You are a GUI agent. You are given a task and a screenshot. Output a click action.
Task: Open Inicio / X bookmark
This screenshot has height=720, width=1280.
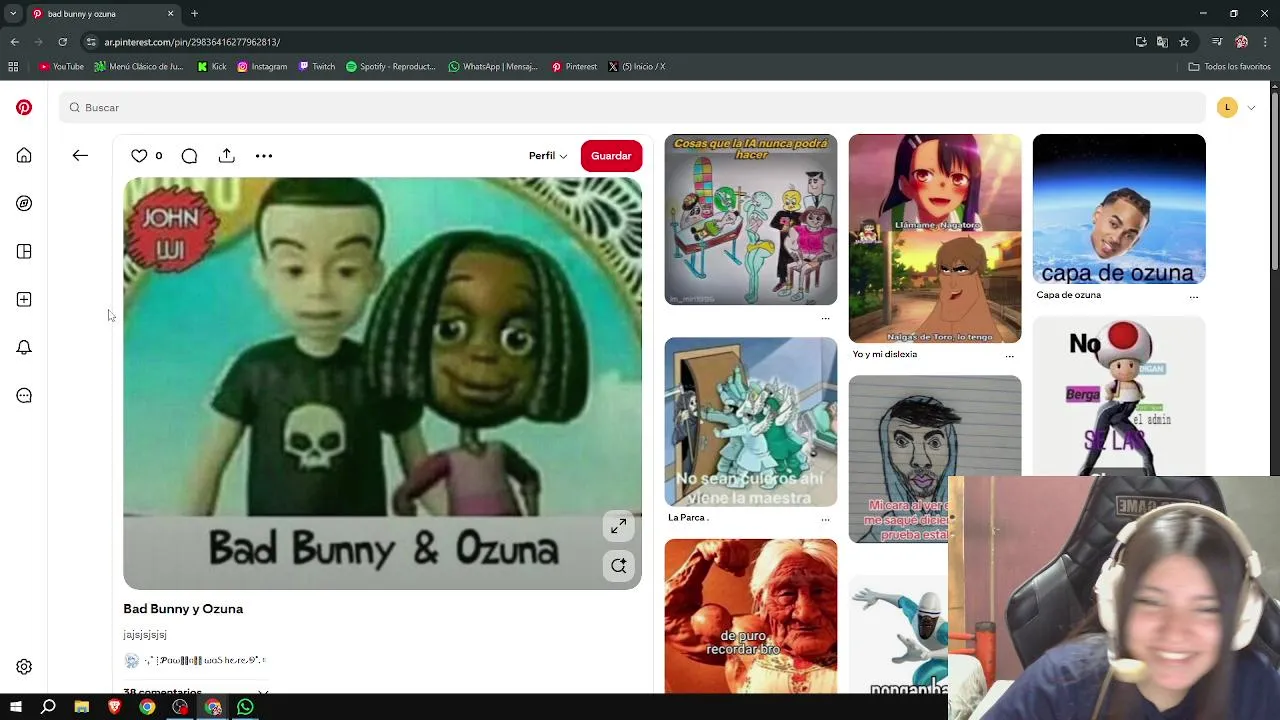coord(637,67)
